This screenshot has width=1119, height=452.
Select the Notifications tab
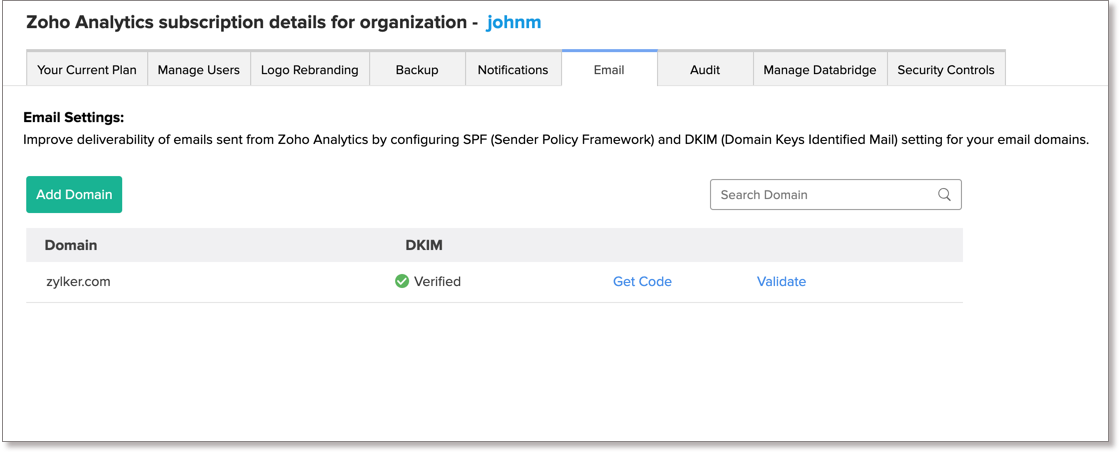(x=513, y=70)
